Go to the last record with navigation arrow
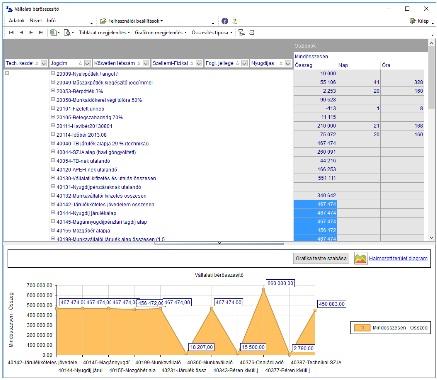 [x=41, y=33]
